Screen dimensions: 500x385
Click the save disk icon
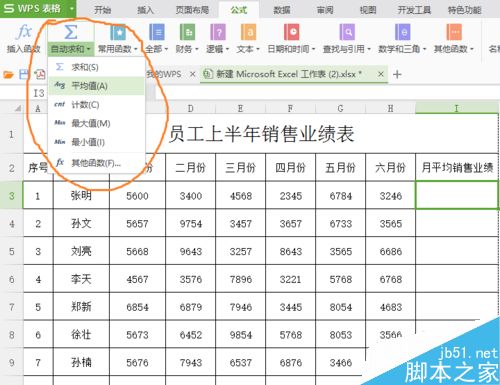23,74
